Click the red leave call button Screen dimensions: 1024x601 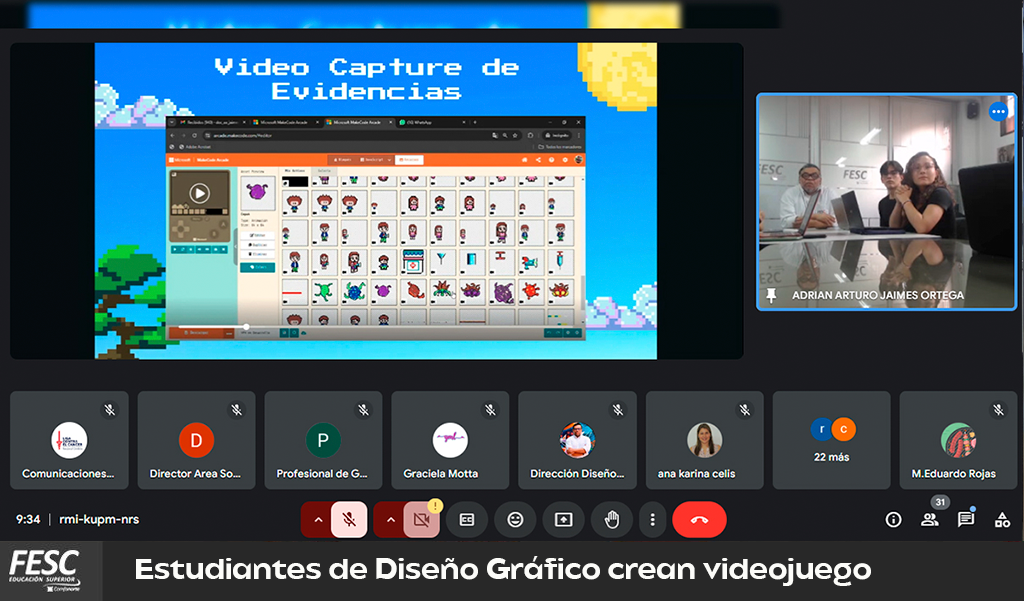(x=699, y=520)
